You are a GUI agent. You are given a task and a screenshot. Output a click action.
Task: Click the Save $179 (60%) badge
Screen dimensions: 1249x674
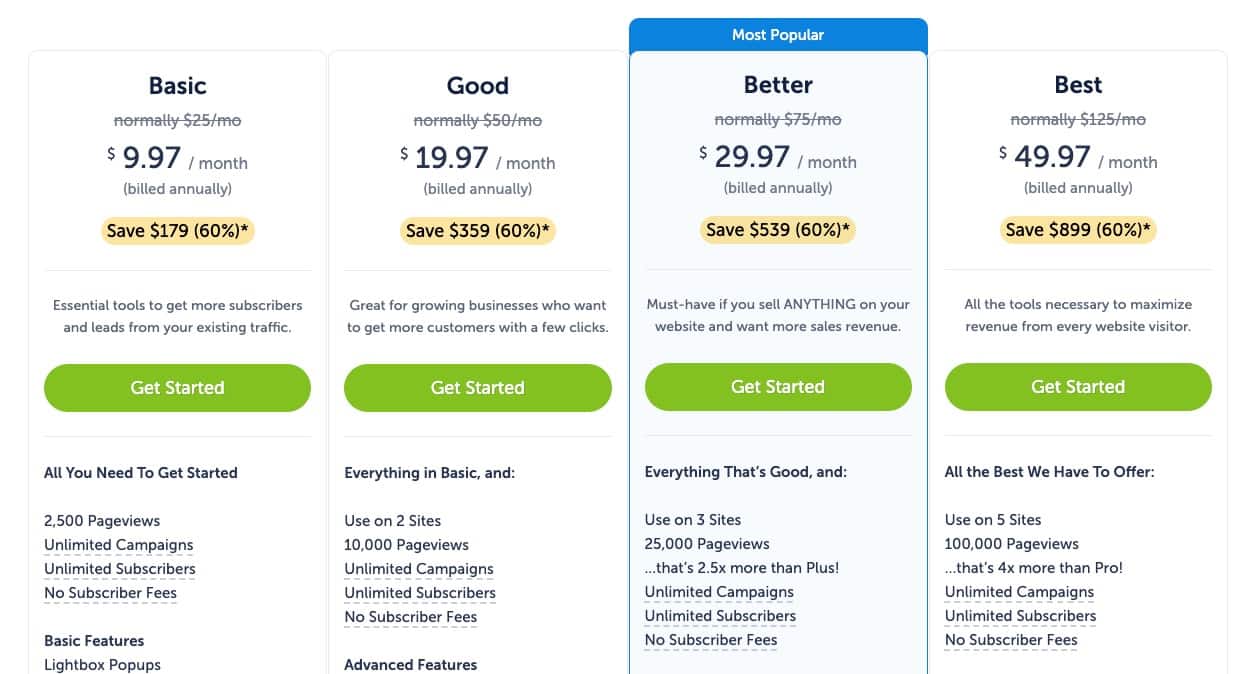pyautogui.click(x=178, y=231)
